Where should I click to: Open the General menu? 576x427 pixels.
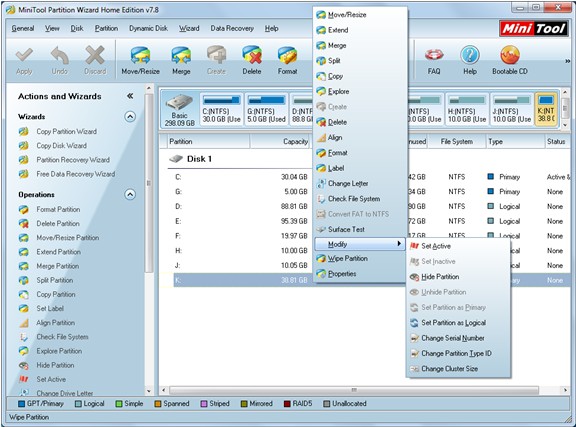pos(23,28)
